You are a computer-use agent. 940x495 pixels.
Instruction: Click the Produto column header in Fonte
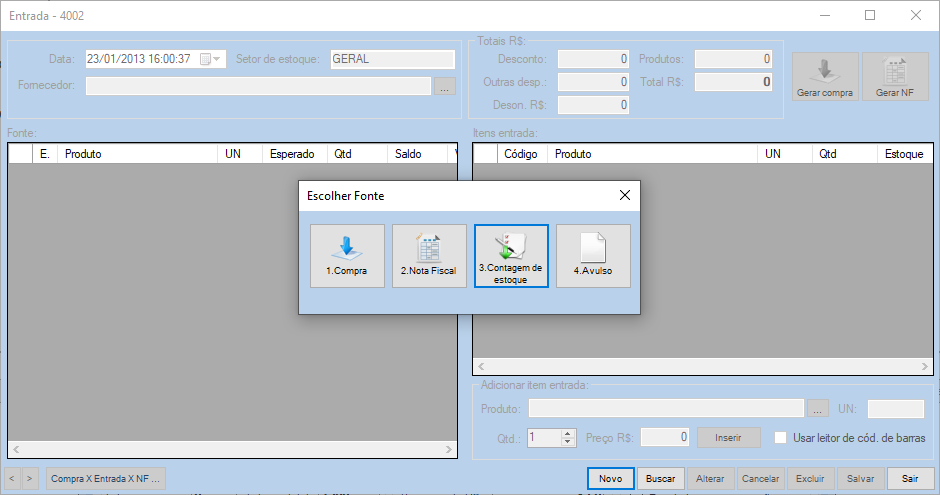(137, 154)
